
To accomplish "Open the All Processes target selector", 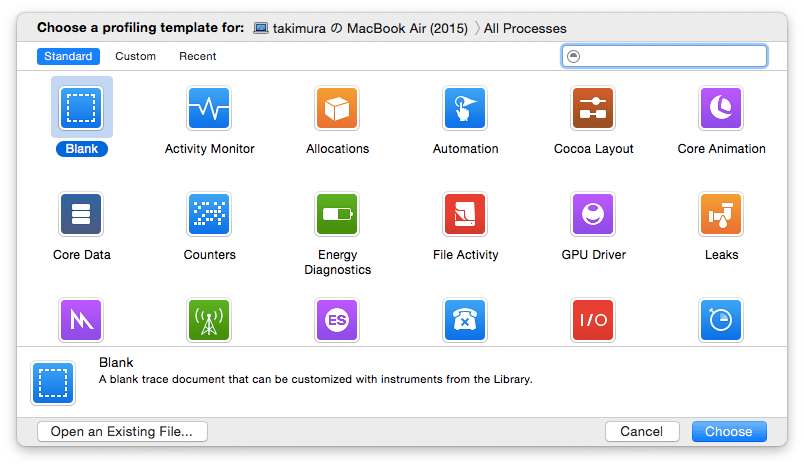I will pos(525,28).
